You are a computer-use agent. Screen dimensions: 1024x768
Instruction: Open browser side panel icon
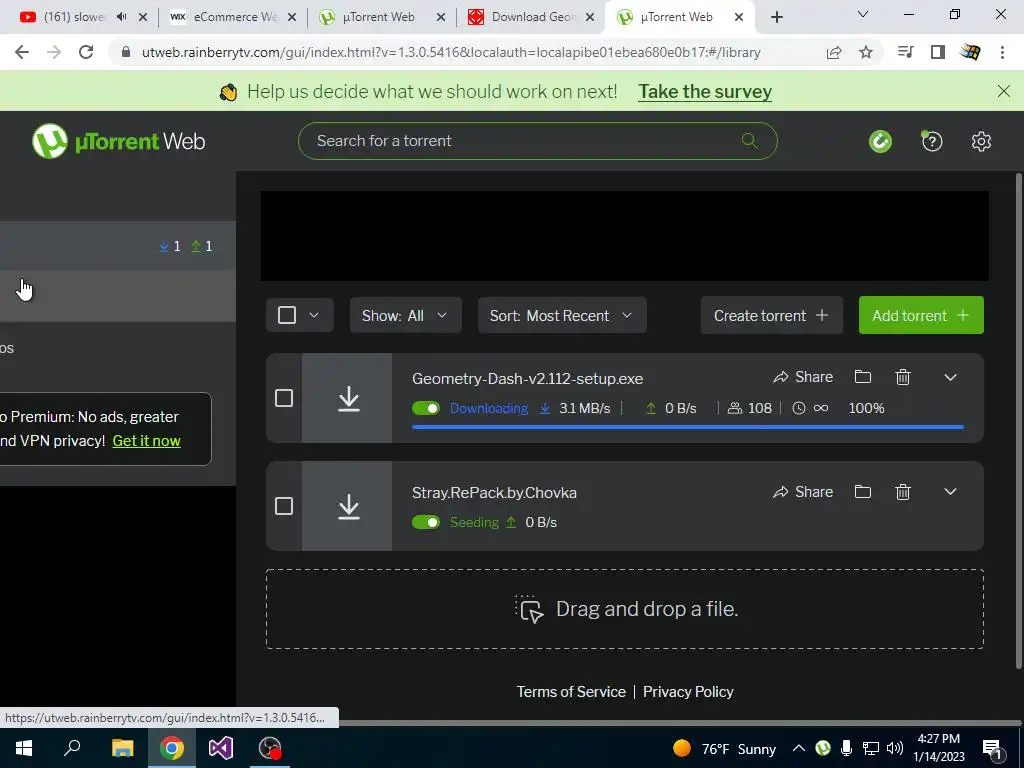point(937,52)
